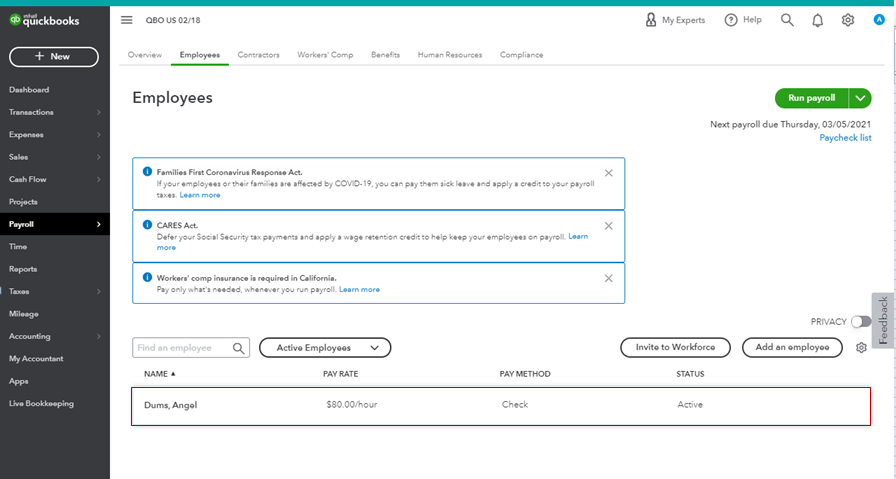Open the account avatar menu
896x479 pixels.
point(879,20)
